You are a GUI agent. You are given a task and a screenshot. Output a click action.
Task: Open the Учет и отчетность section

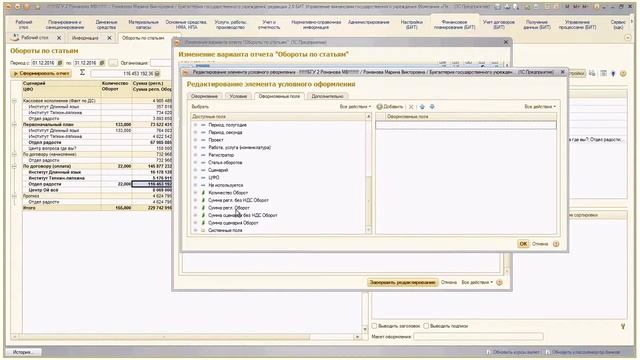click(269, 24)
